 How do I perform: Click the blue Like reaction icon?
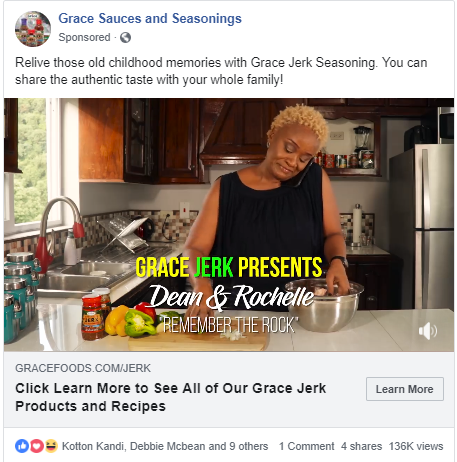point(22,446)
